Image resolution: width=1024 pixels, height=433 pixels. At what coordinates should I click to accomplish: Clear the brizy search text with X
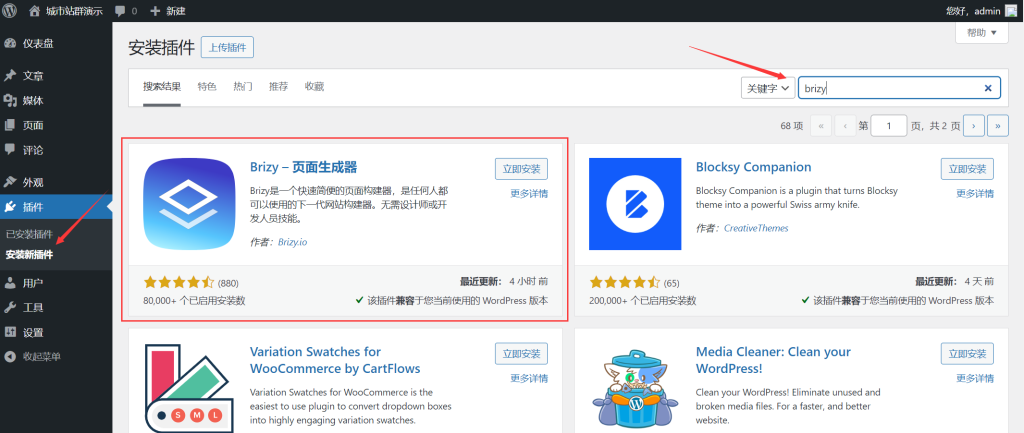pyautogui.click(x=988, y=88)
